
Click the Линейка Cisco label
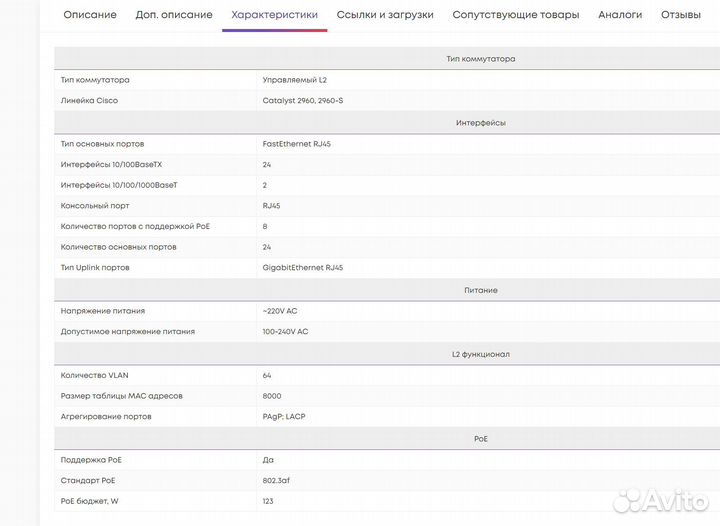[89, 101]
